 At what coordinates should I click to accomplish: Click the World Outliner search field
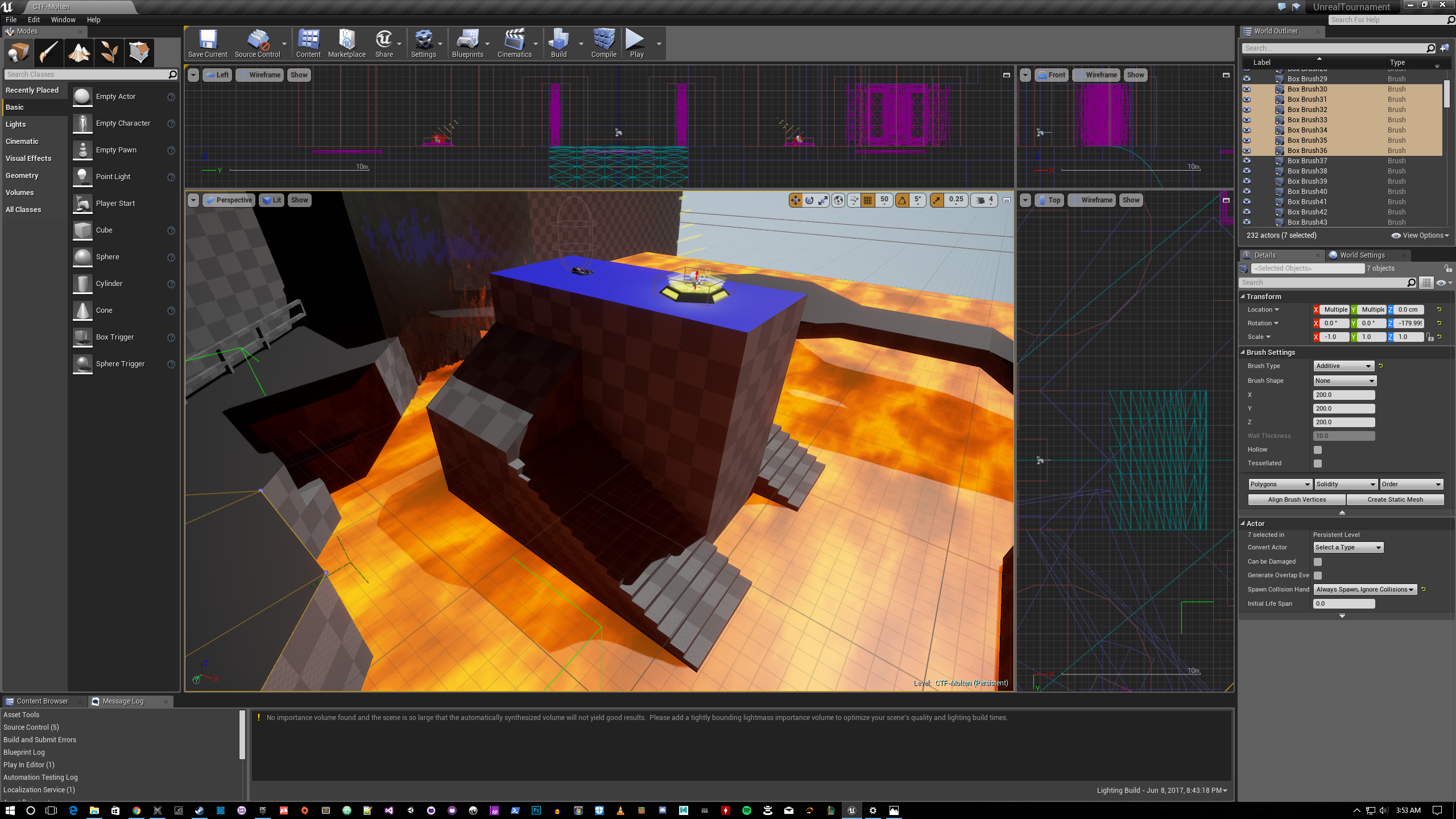(x=1339, y=48)
